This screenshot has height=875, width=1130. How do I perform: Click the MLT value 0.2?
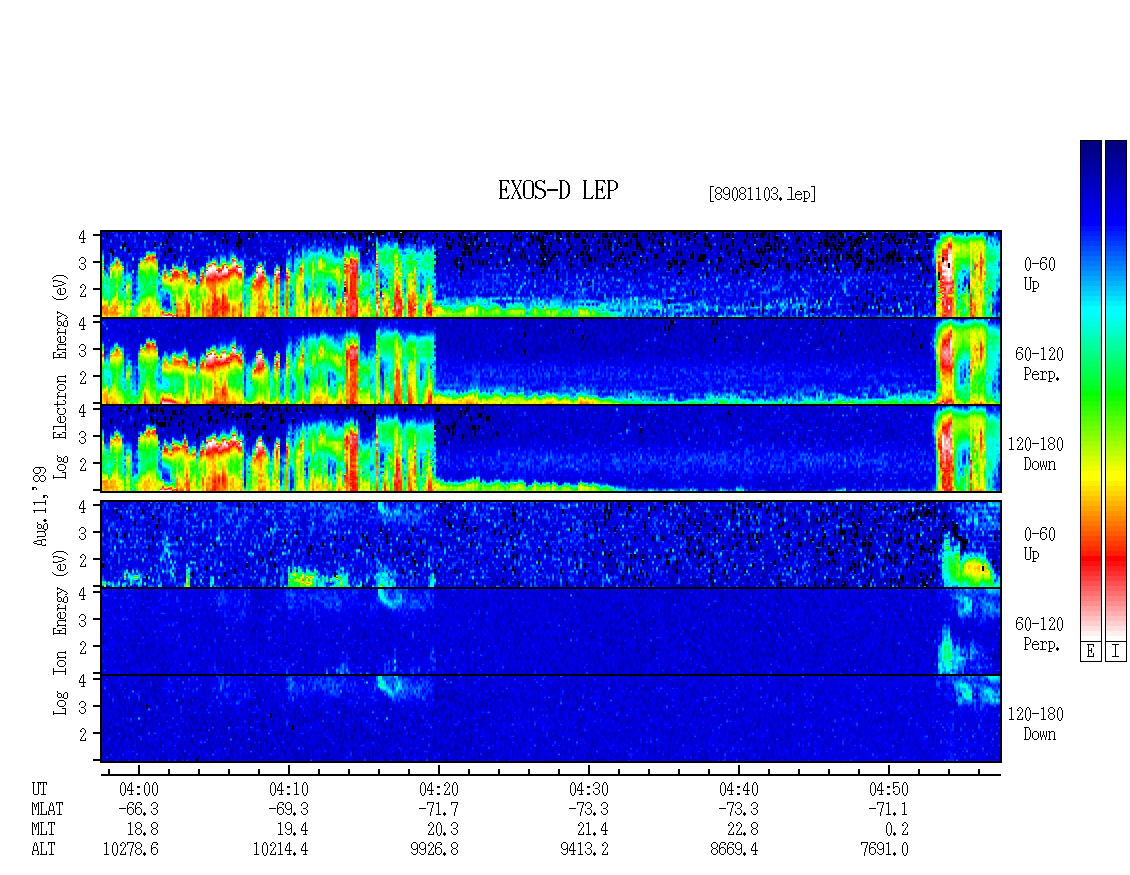pyautogui.click(x=897, y=830)
